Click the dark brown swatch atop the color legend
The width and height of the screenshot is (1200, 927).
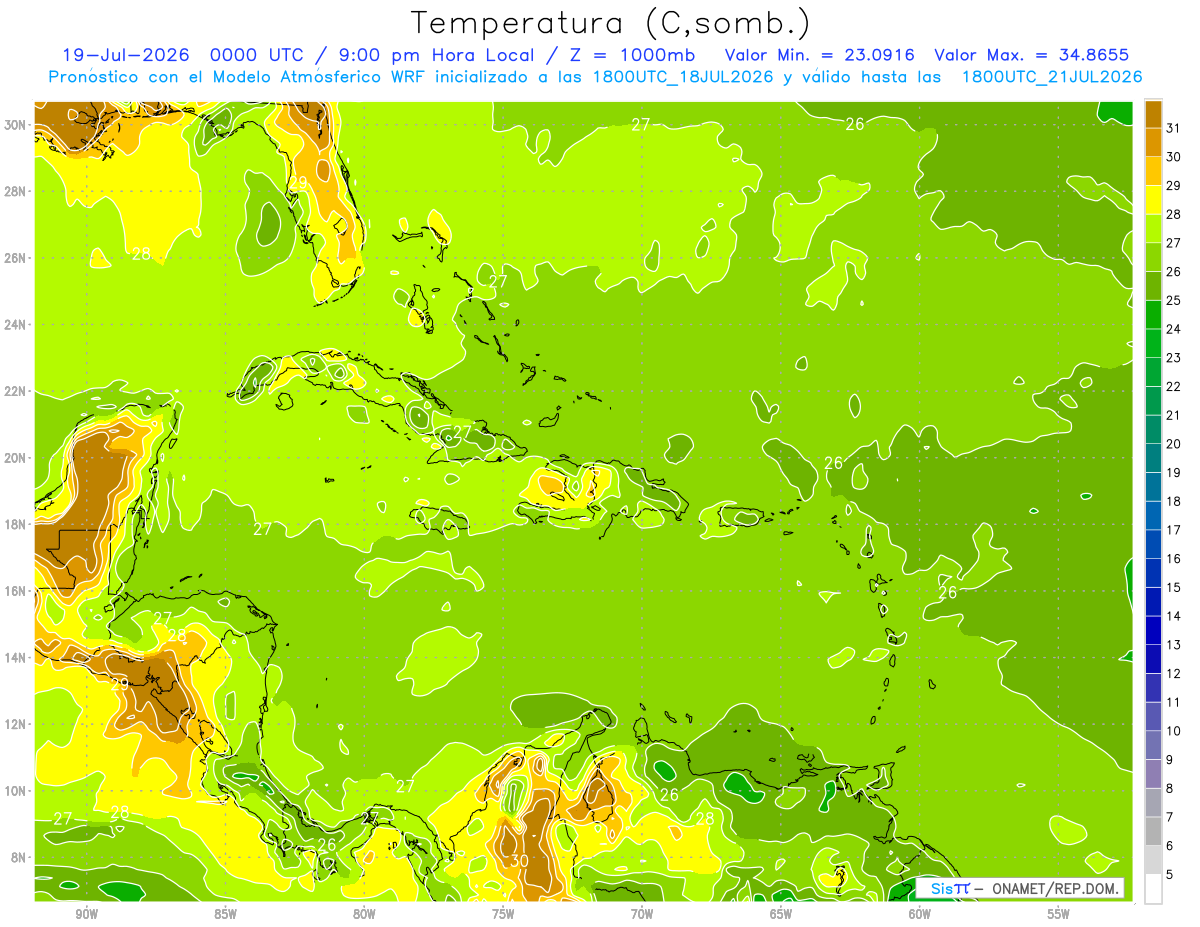click(1153, 114)
